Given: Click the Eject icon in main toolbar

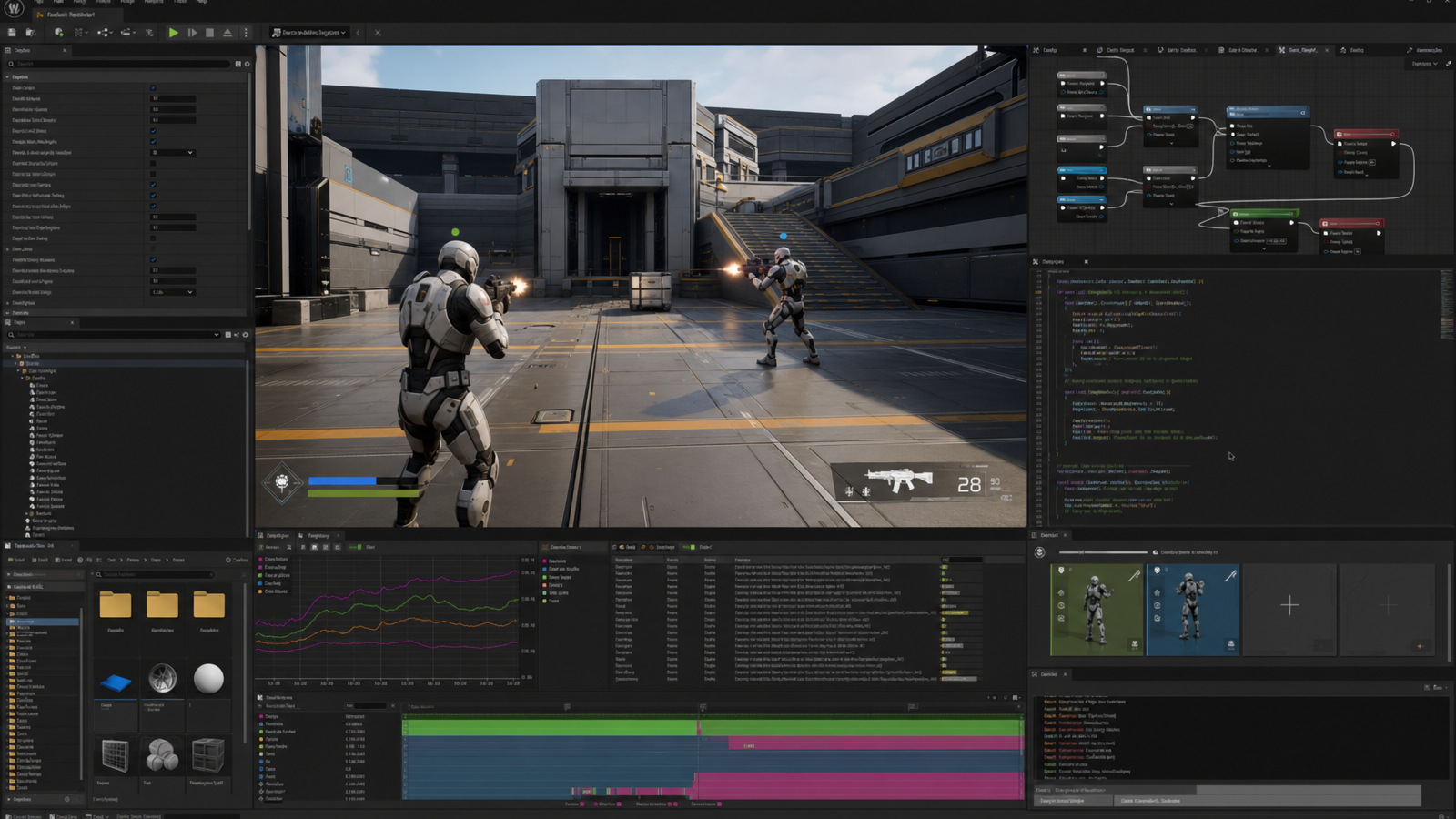Looking at the screenshot, I should [227, 33].
